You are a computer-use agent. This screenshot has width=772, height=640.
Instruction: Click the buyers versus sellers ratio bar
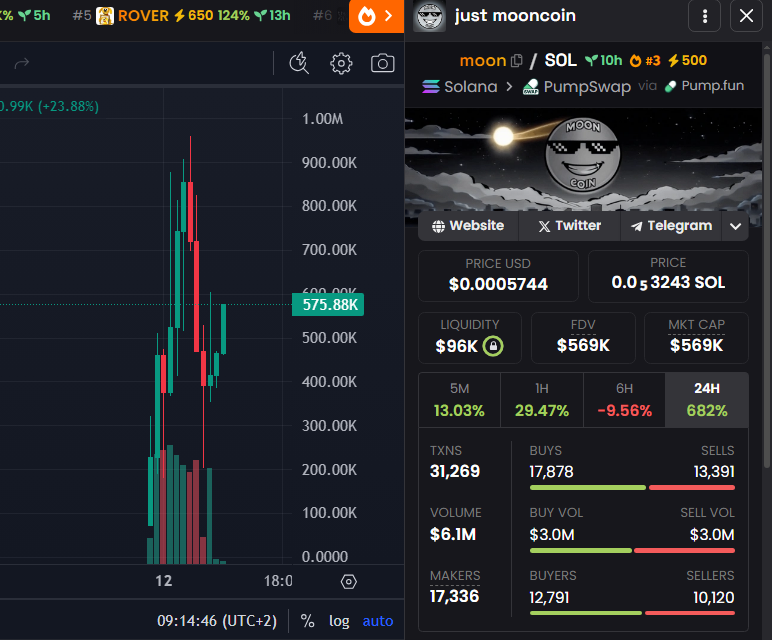(632, 613)
